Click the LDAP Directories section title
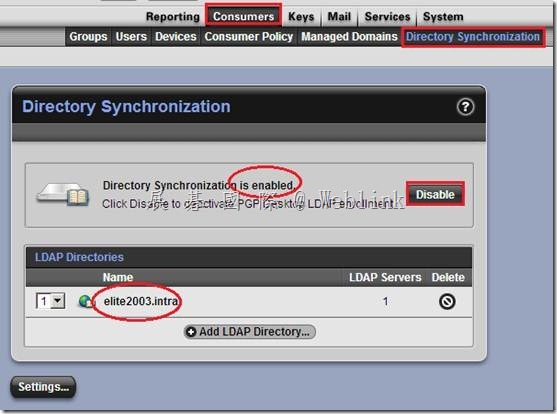 pos(79,257)
